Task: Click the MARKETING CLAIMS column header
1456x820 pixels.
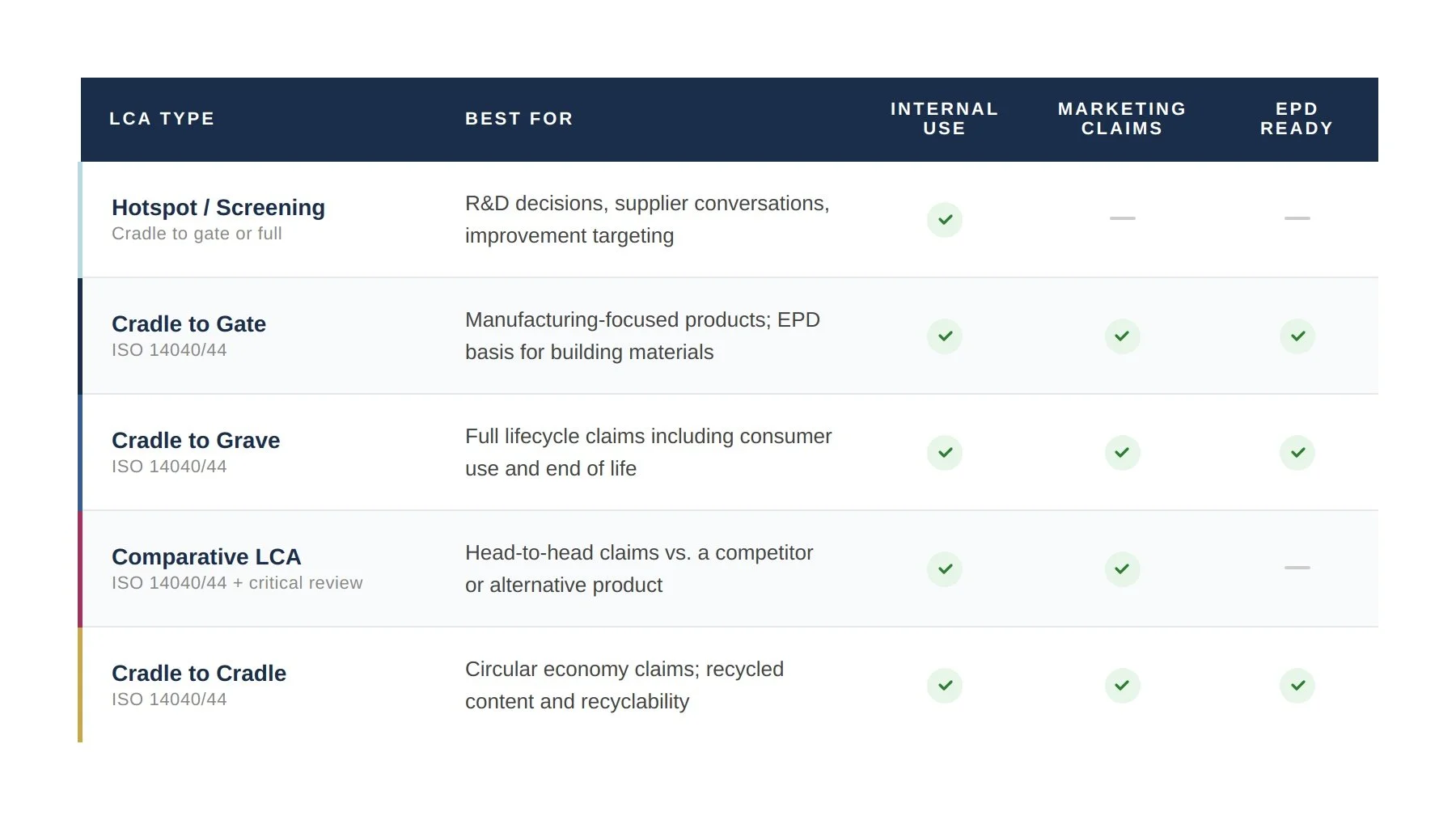Action: pyautogui.click(x=1122, y=119)
